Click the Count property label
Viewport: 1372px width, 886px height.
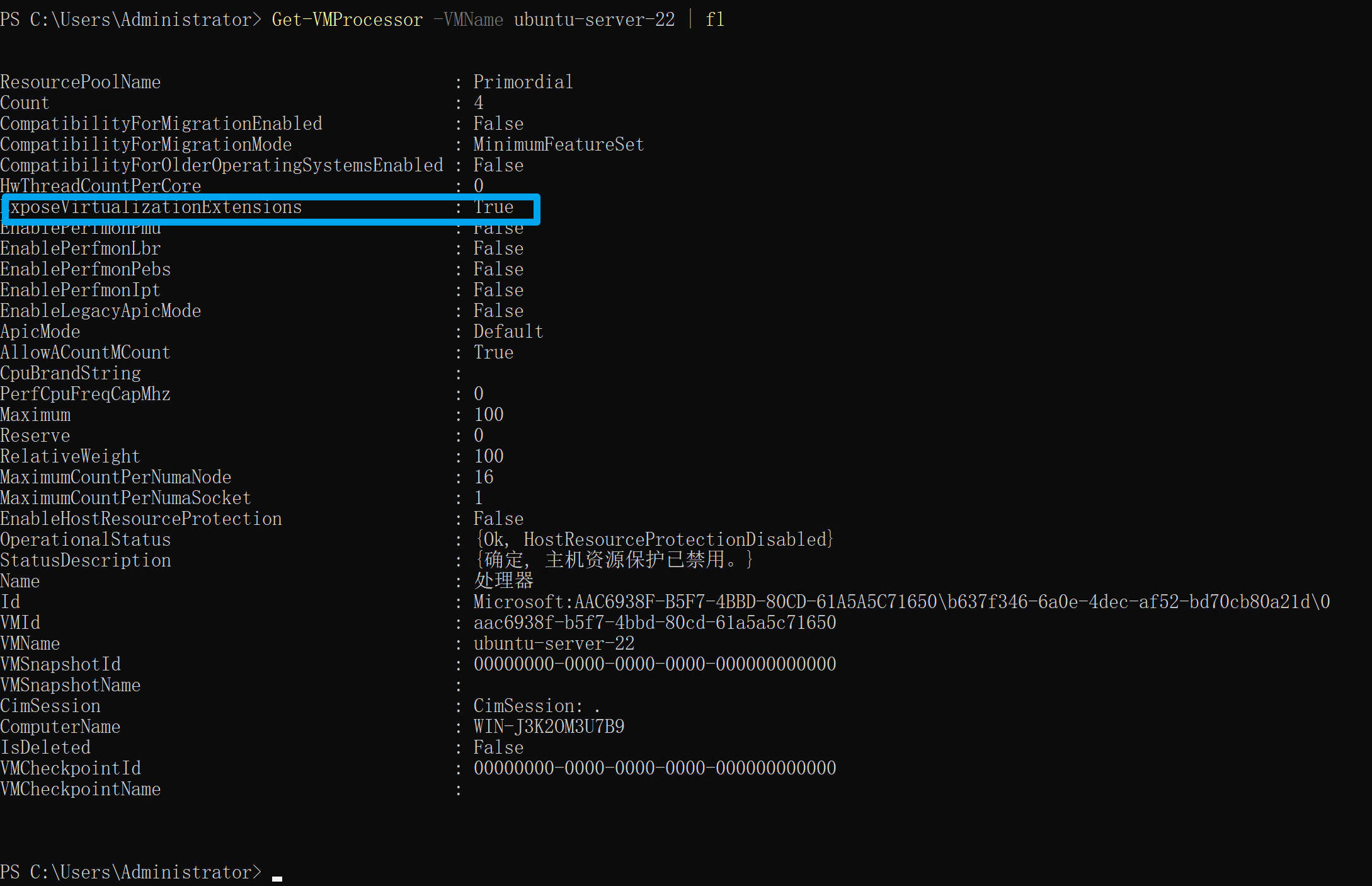[x=25, y=103]
